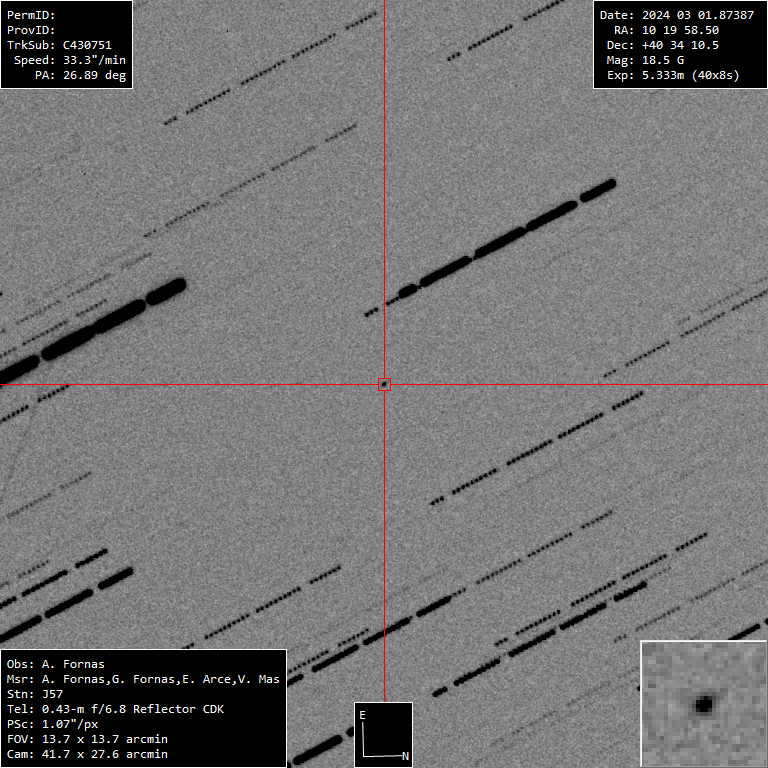Click the Date 2024 03 01.87387 line
The width and height of the screenshot is (768, 768).
click(x=676, y=15)
